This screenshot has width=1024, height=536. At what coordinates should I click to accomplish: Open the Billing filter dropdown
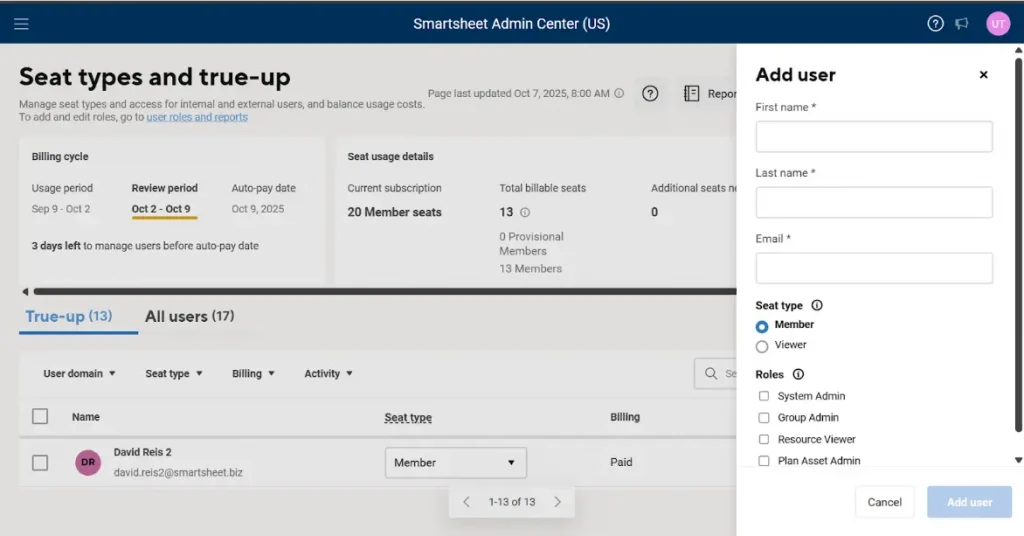click(x=253, y=374)
